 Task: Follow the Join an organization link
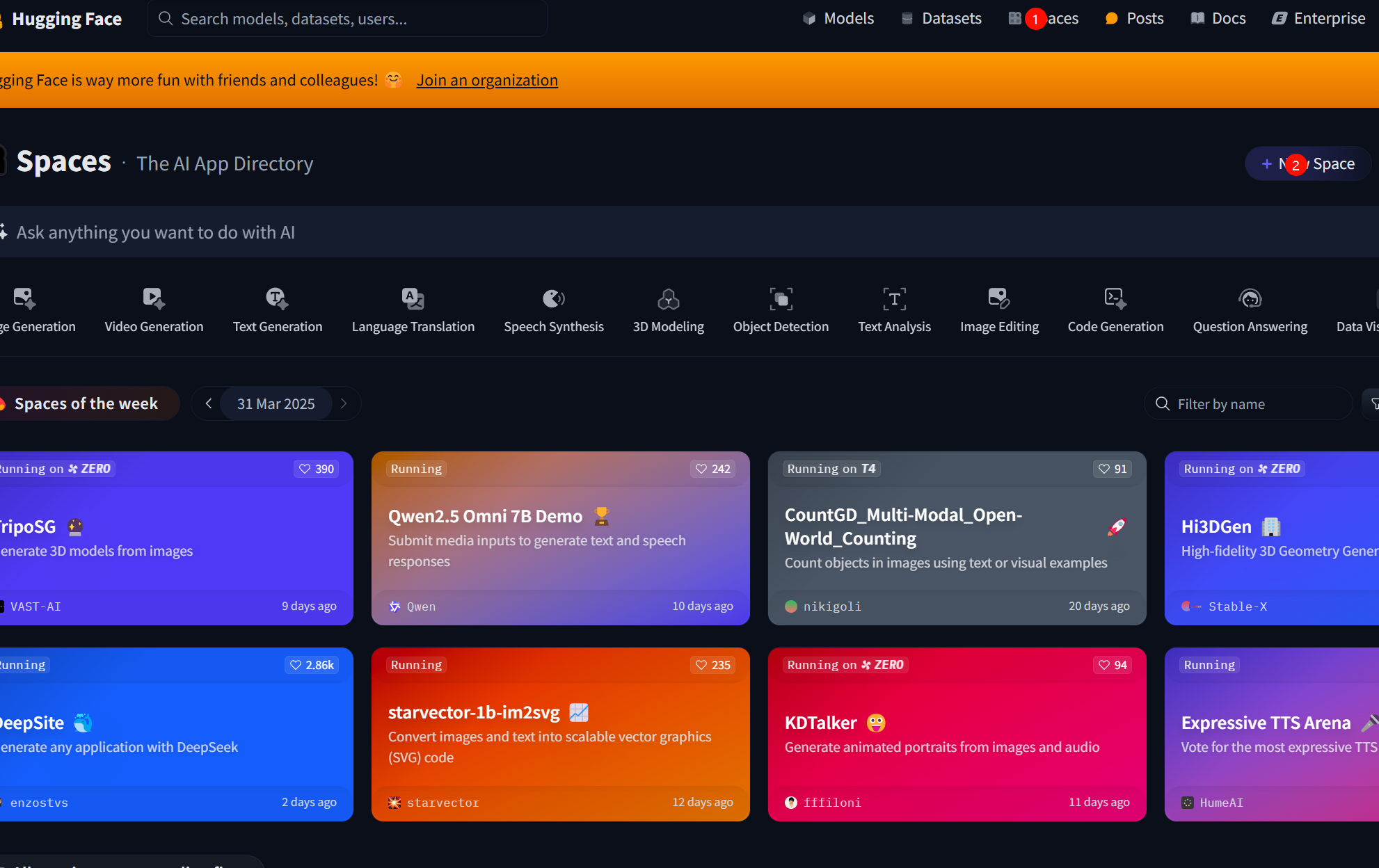pos(487,80)
